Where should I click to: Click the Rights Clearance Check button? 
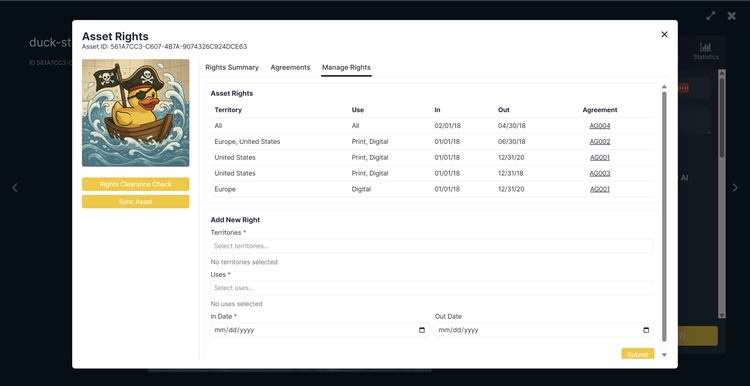(135, 184)
